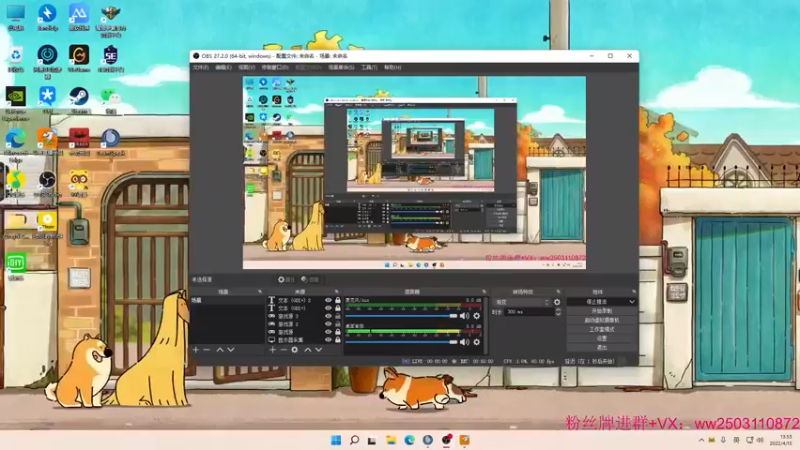Pop out the Sources dock panel
The height and width of the screenshot is (450, 800).
(x=336, y=292)
